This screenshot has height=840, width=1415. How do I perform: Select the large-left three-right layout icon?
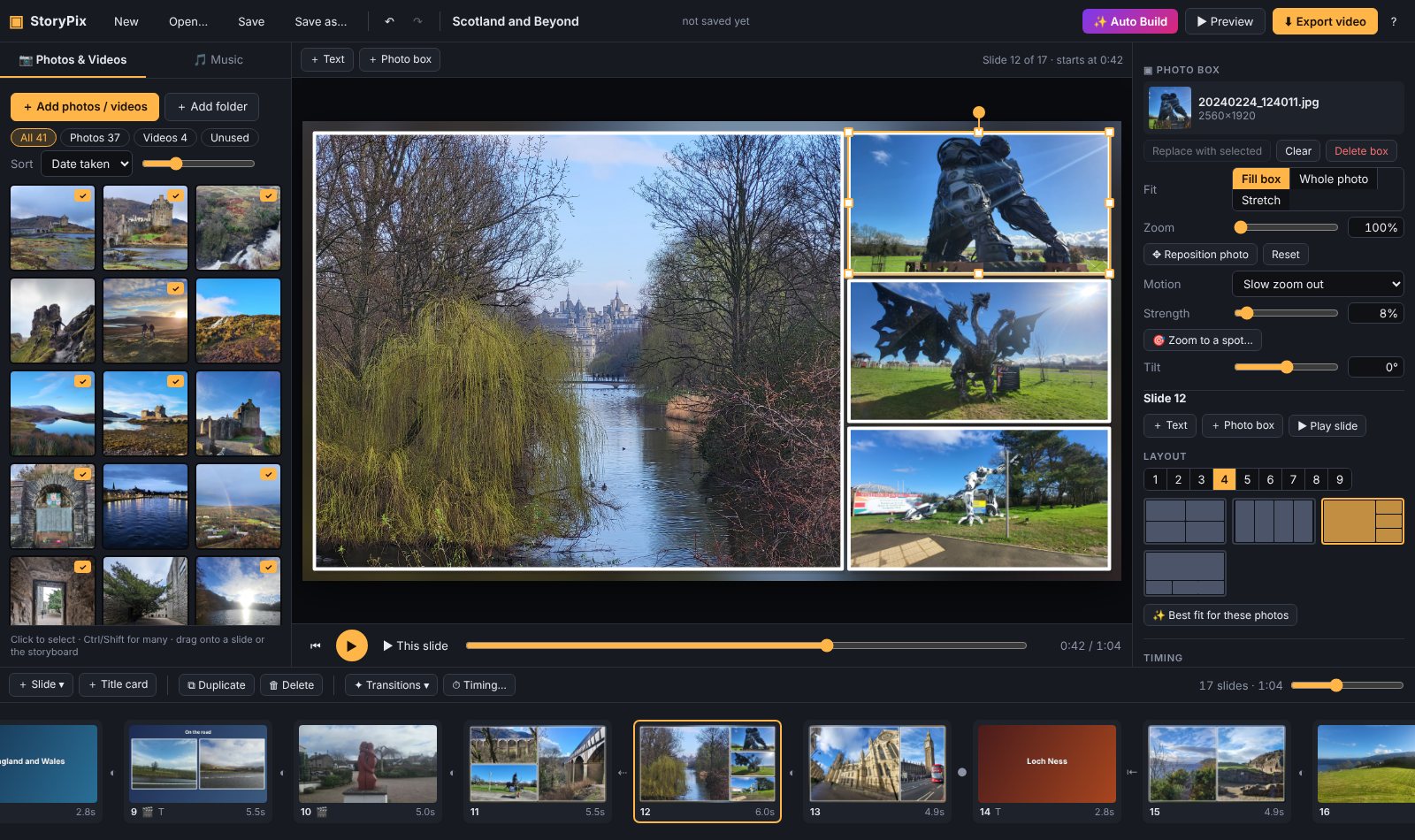[1362, 521]
